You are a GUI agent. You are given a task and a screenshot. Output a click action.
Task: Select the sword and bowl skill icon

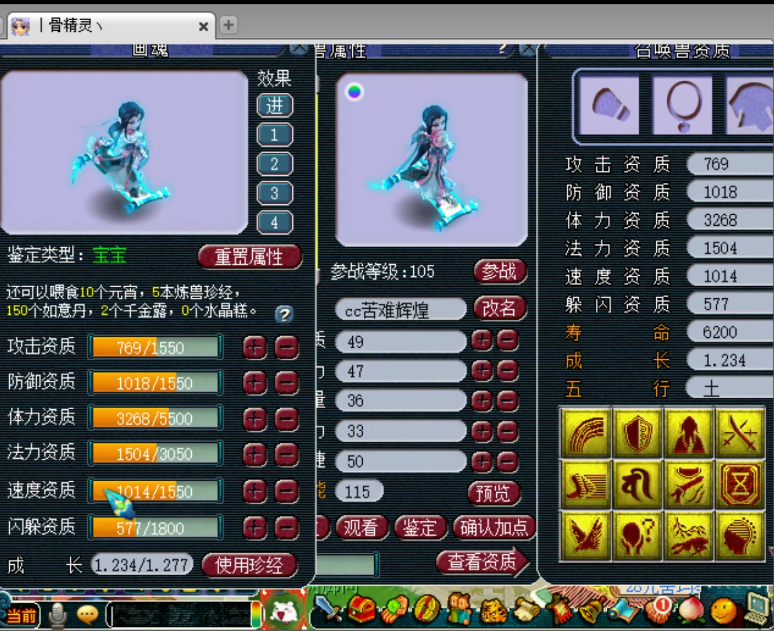point(689,485)
